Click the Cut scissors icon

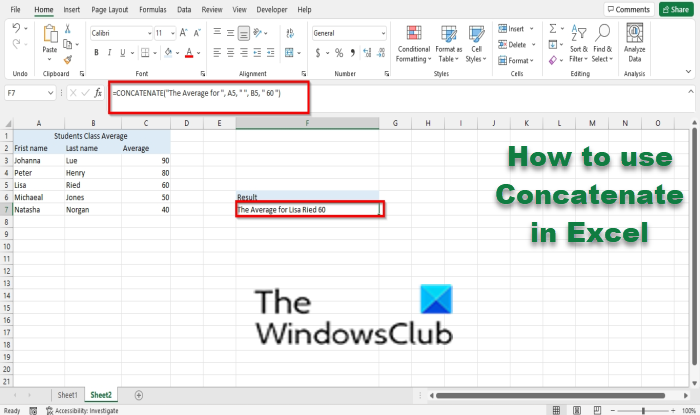pyautogui.click(x=67, y=29)
